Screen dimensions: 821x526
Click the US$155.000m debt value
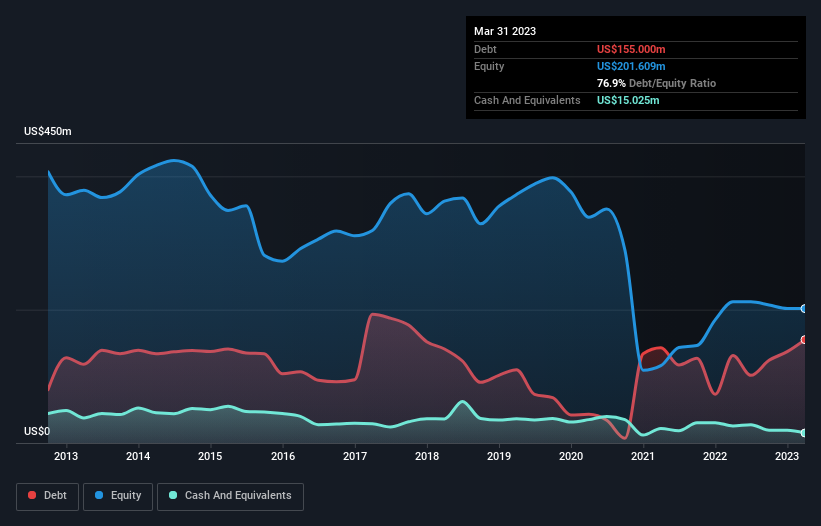click(631, 49)
